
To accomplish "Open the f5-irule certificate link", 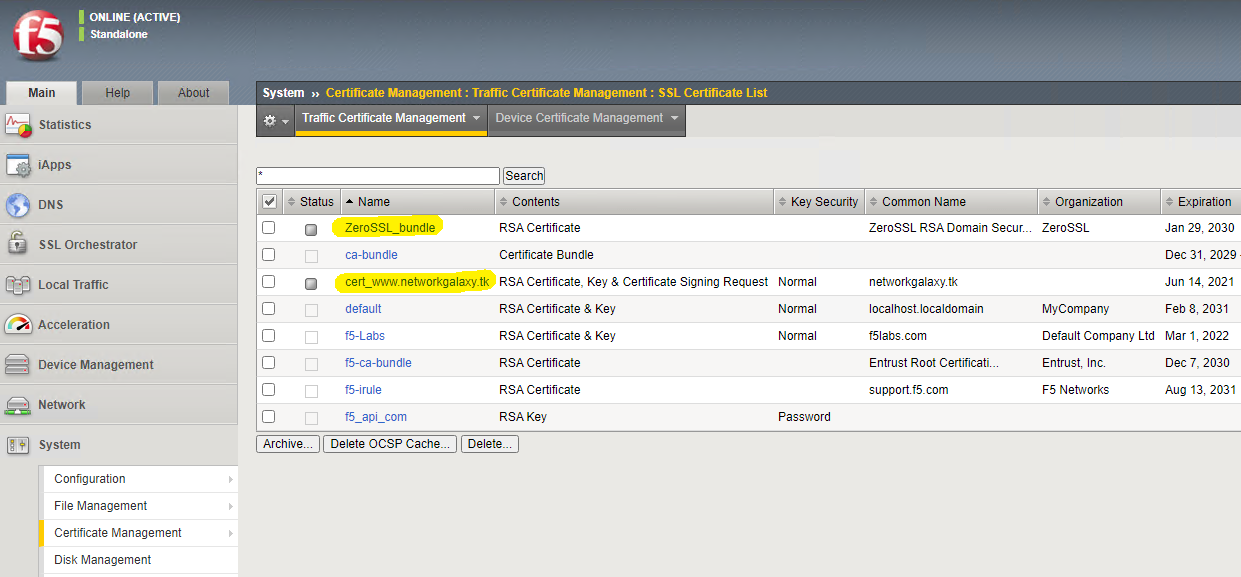I will tap(363, 390).
